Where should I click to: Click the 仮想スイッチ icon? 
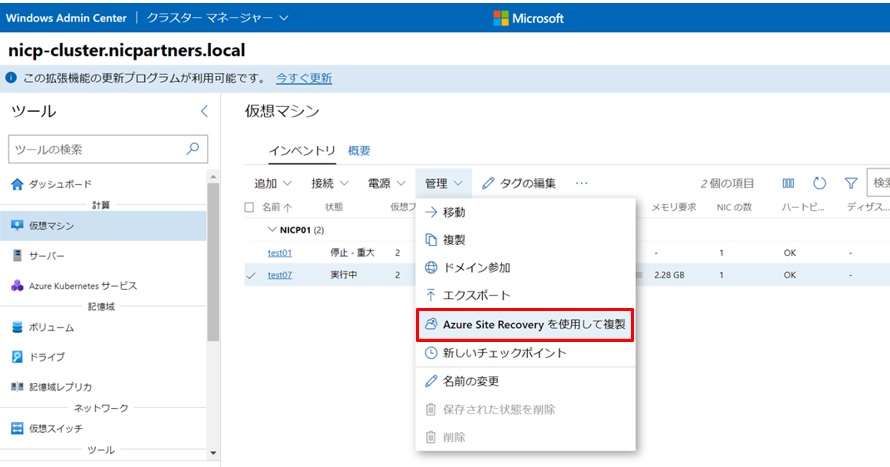(17, 428)
